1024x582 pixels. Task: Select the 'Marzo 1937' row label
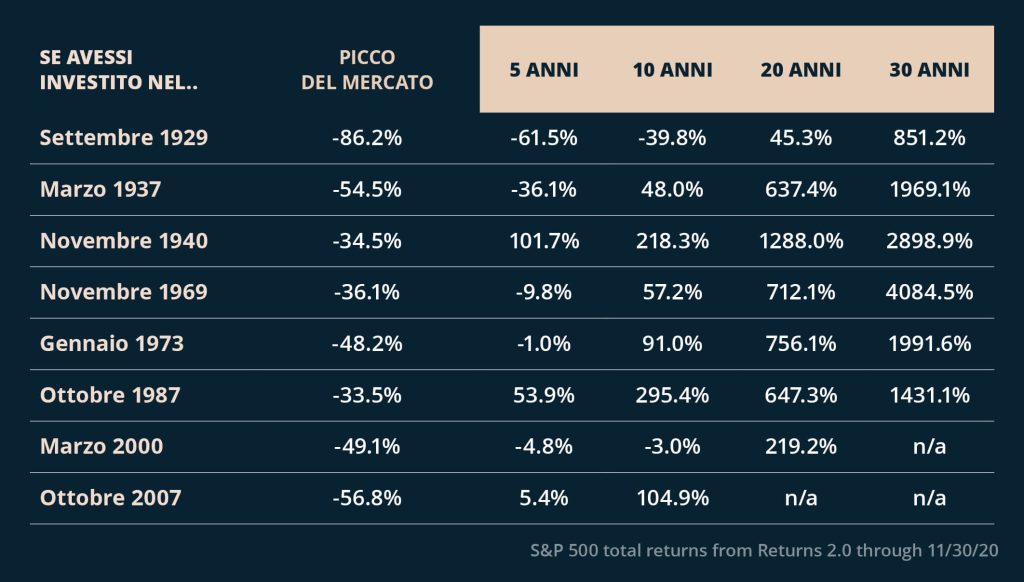point(101,189)
